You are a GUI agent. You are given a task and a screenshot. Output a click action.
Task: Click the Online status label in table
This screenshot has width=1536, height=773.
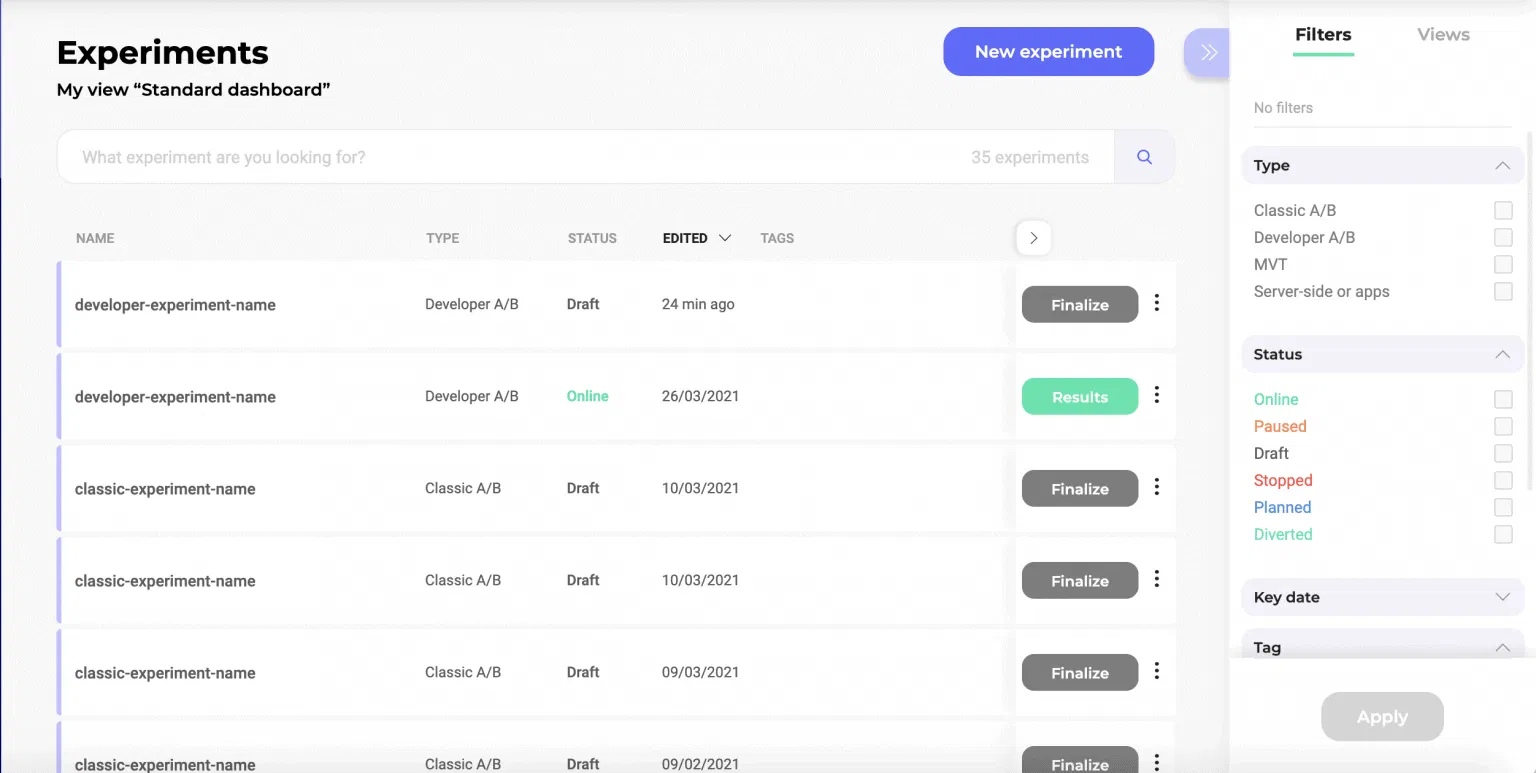coord(587,396)
